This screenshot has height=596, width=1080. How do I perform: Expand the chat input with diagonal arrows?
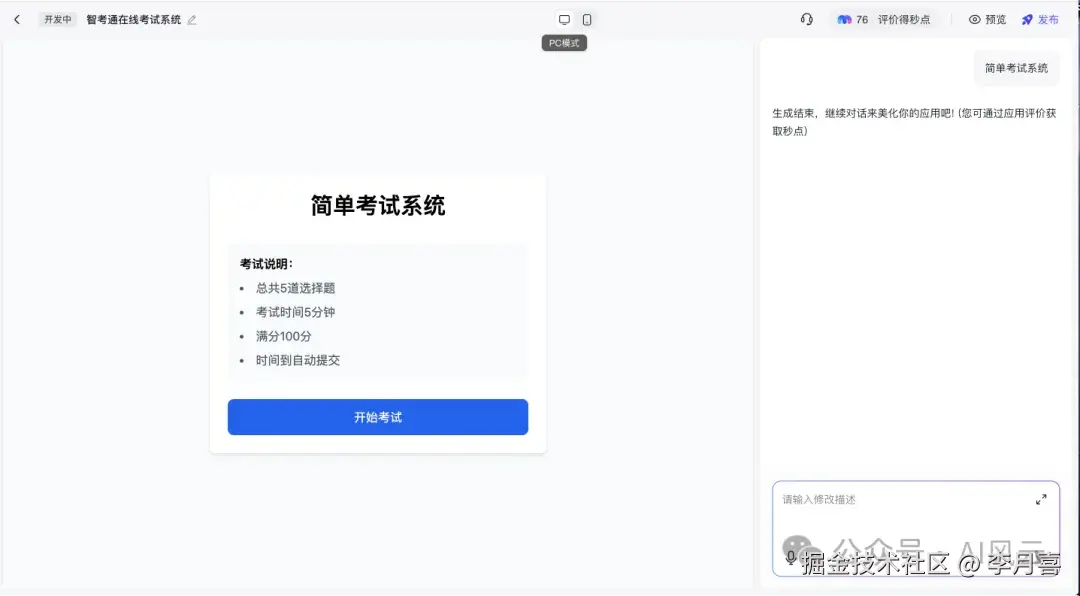[x=1041, y=500]
